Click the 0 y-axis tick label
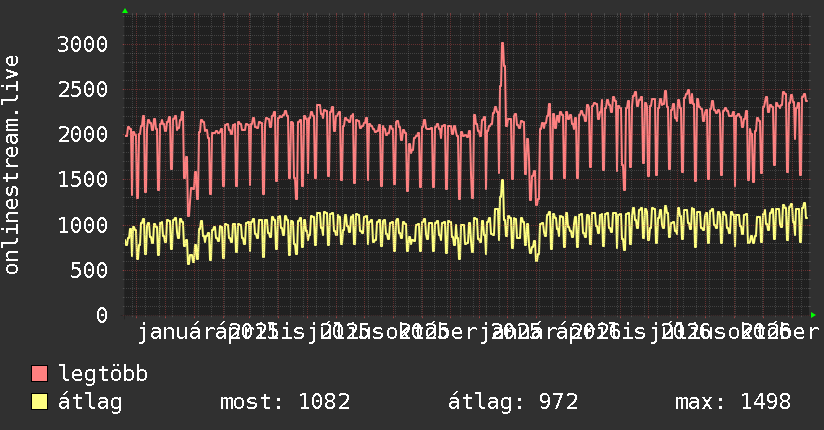 (102, 315)
